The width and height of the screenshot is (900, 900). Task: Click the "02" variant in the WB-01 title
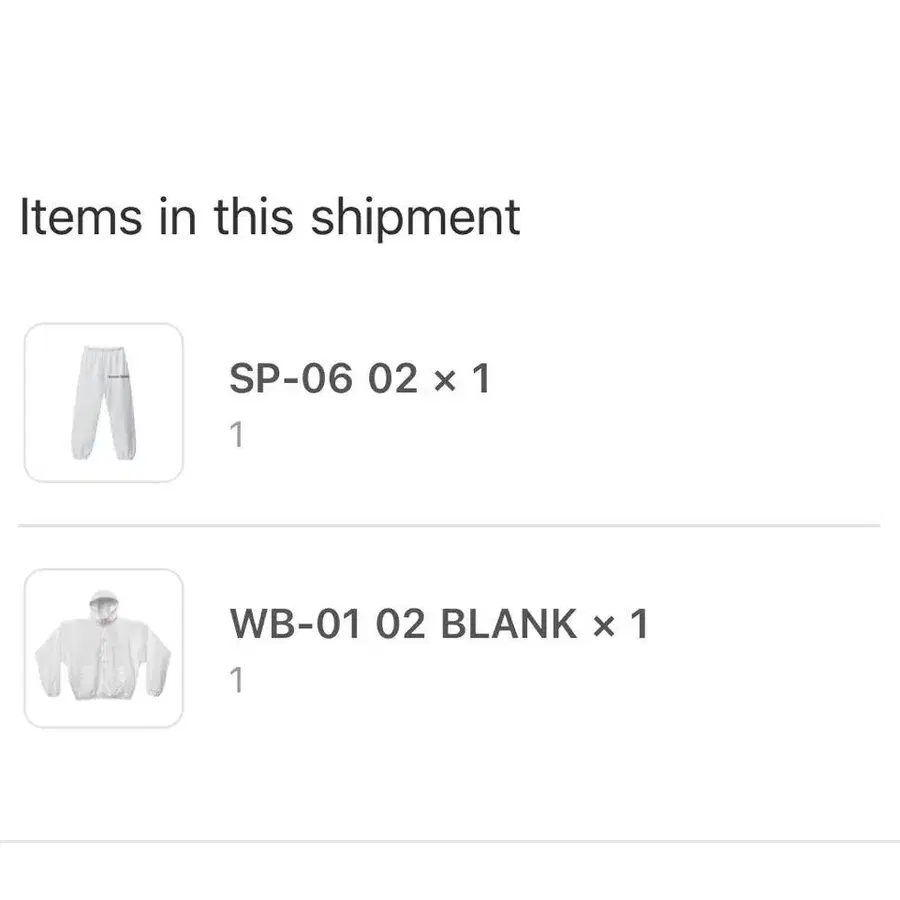402,624
